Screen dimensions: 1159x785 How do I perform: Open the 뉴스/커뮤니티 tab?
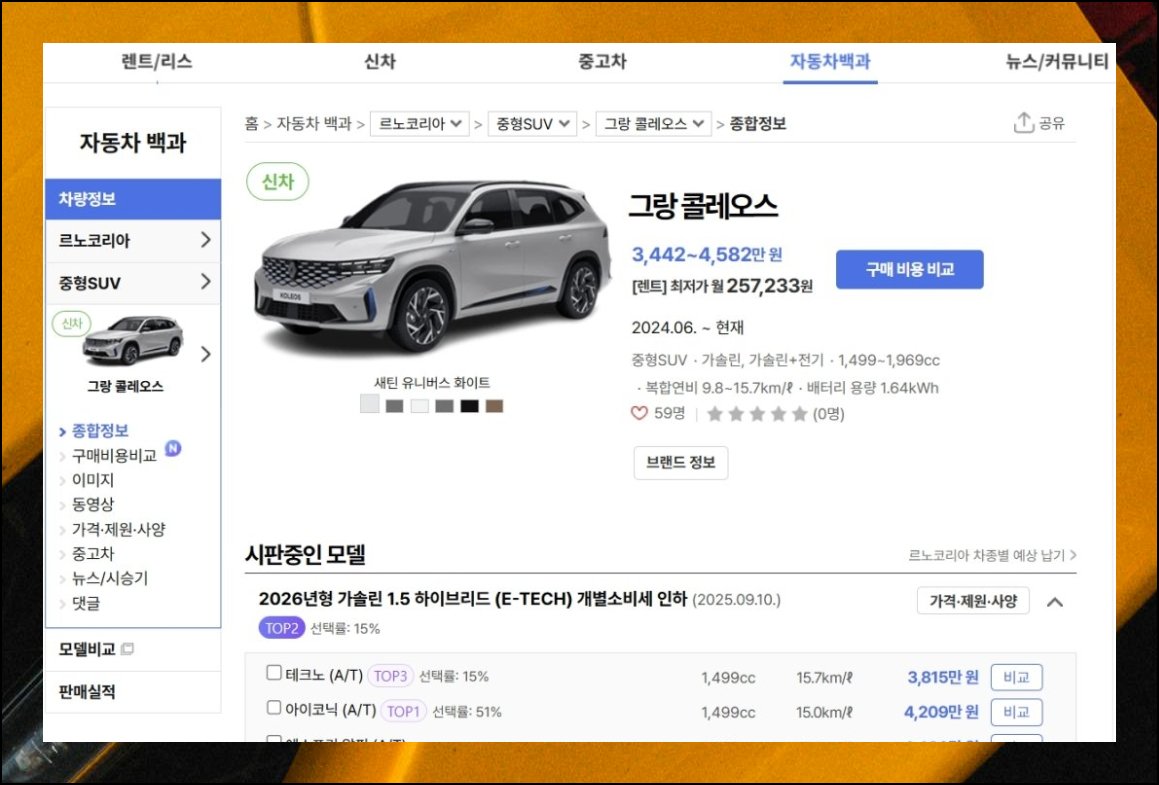click(1057, 61)
